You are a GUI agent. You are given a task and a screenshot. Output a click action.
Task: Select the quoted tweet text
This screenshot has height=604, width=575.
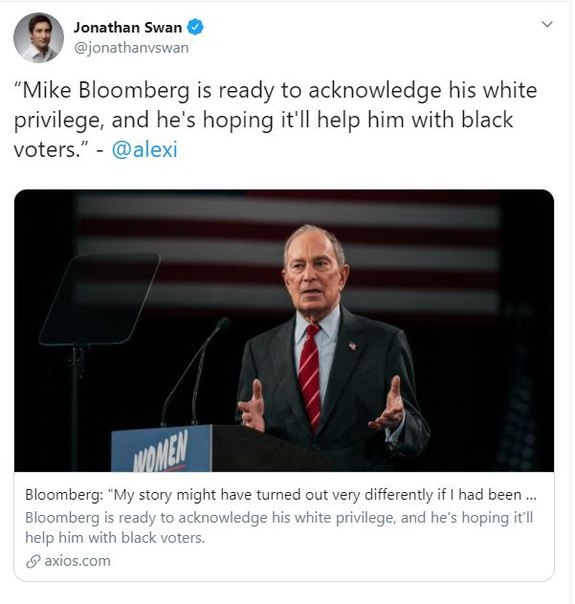275,120
